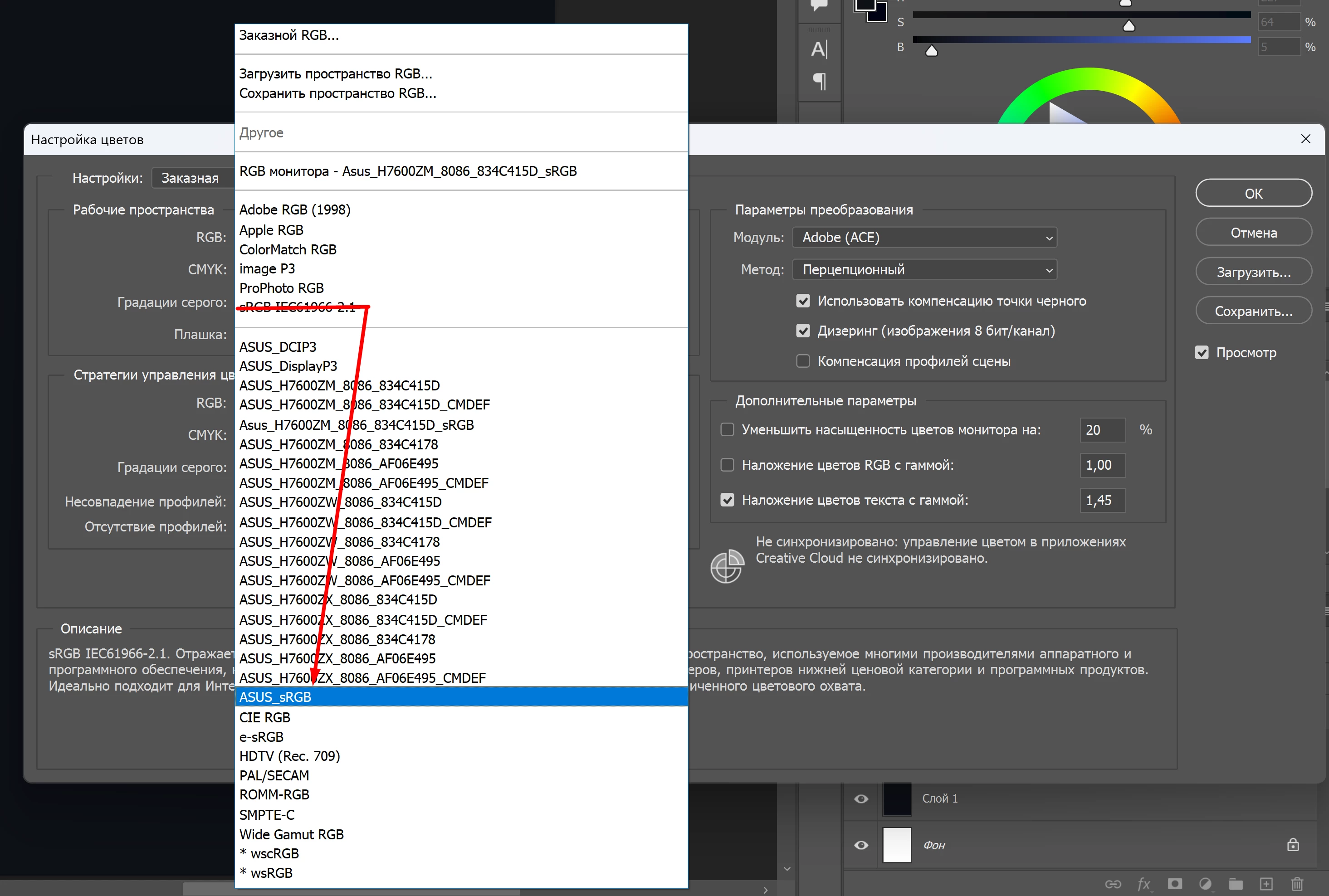Delete layer with trash icon
1329x896 pixels.
point(1297,884)
